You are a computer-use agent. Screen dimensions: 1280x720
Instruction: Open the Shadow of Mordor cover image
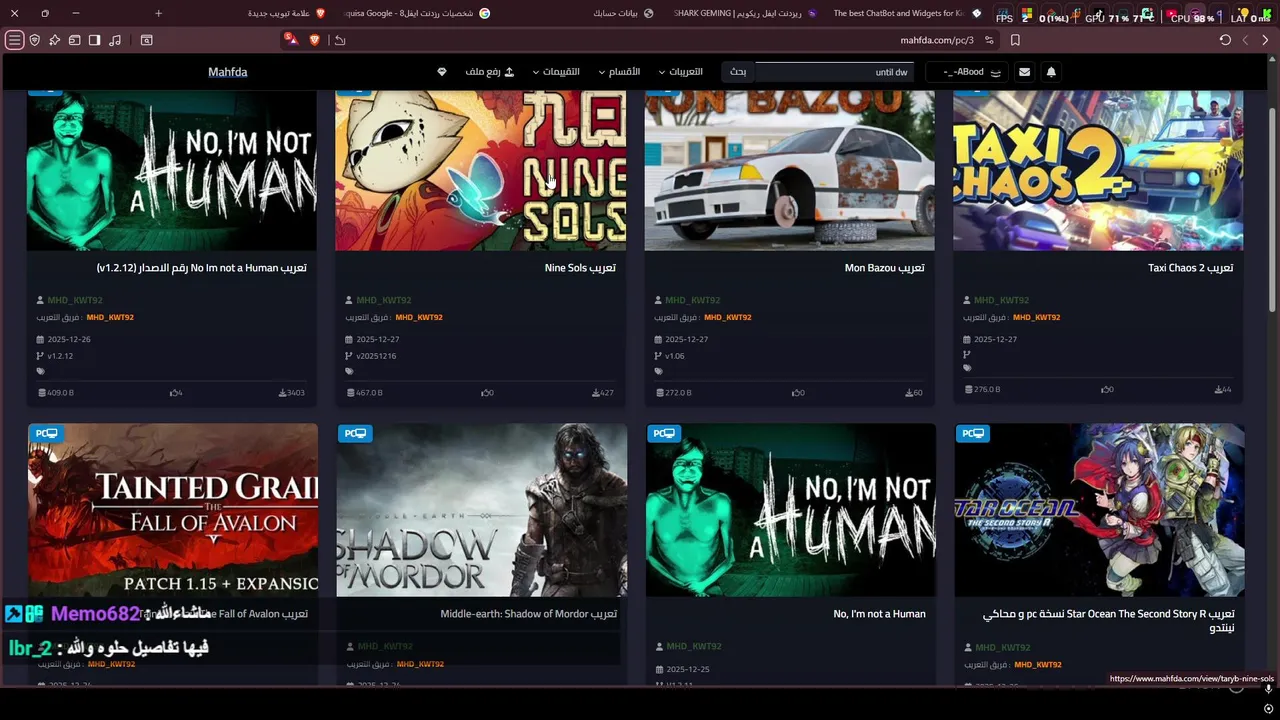[482, 510]
